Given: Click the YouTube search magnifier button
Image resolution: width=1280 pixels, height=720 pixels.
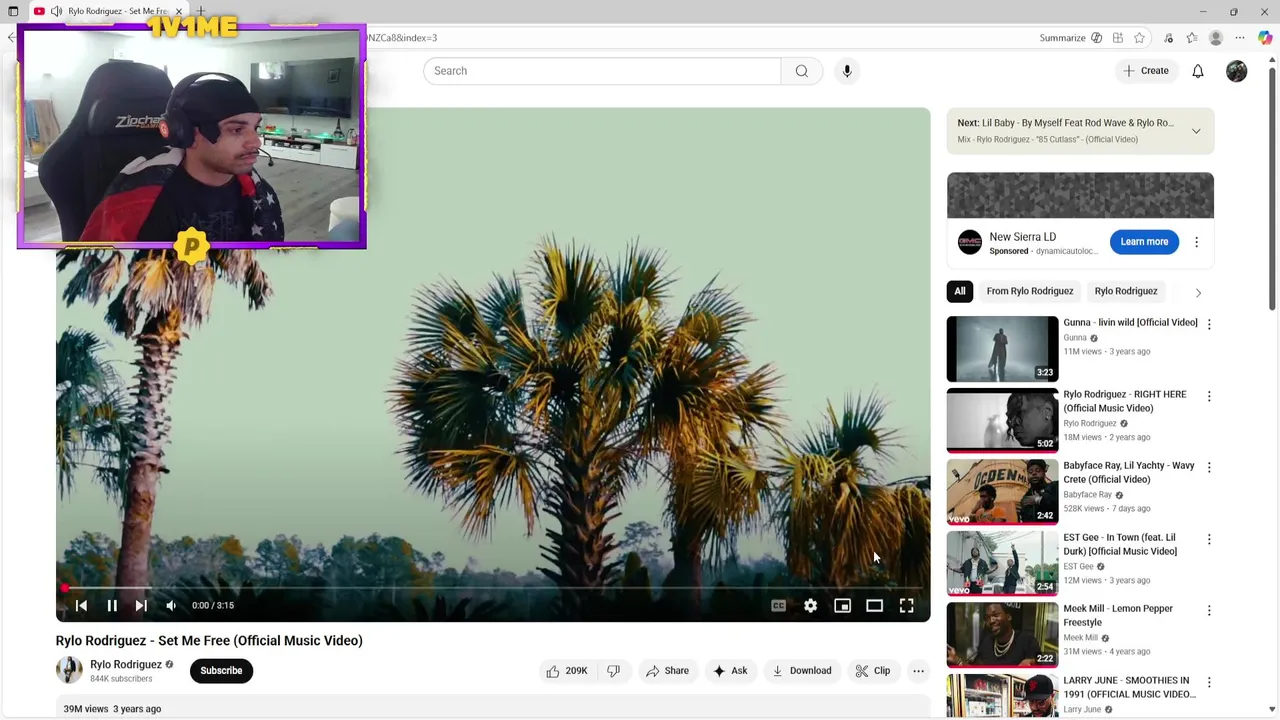Looking at the screenshot, I should (x=801, y=71).
